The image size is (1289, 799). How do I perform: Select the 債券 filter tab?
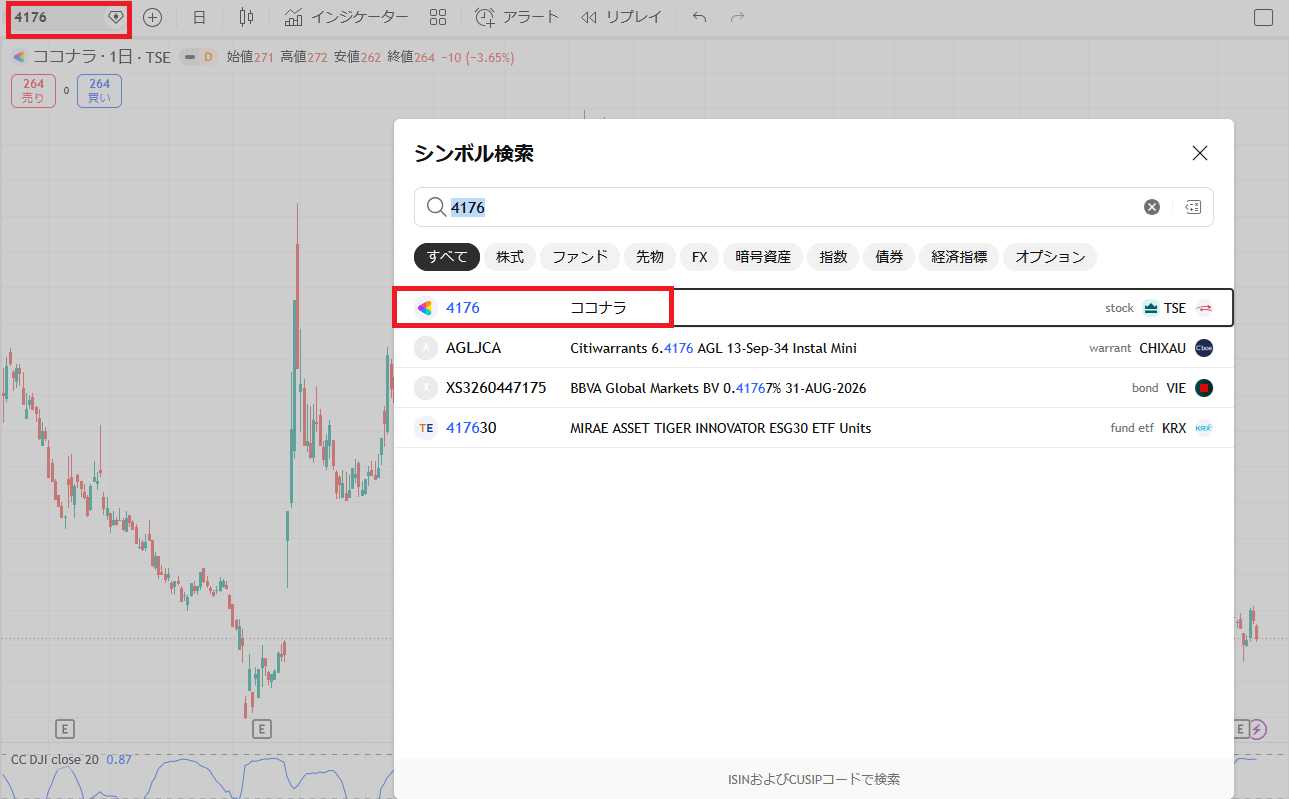889,257
